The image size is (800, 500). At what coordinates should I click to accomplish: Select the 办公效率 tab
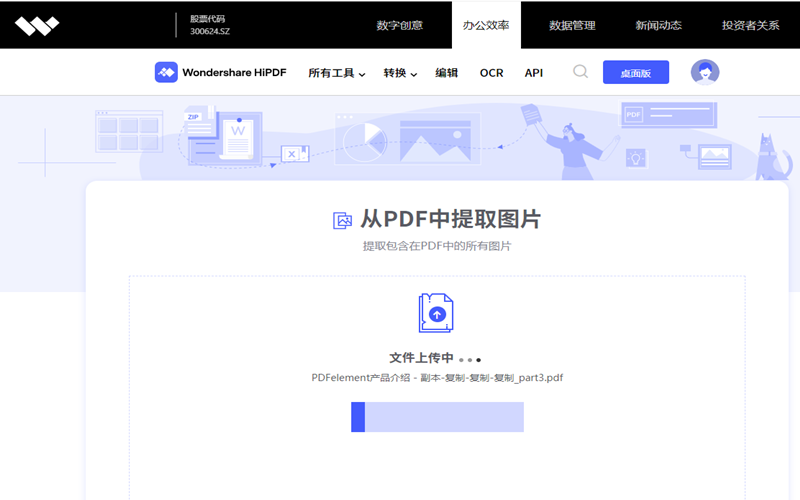[x=486, y=25]
